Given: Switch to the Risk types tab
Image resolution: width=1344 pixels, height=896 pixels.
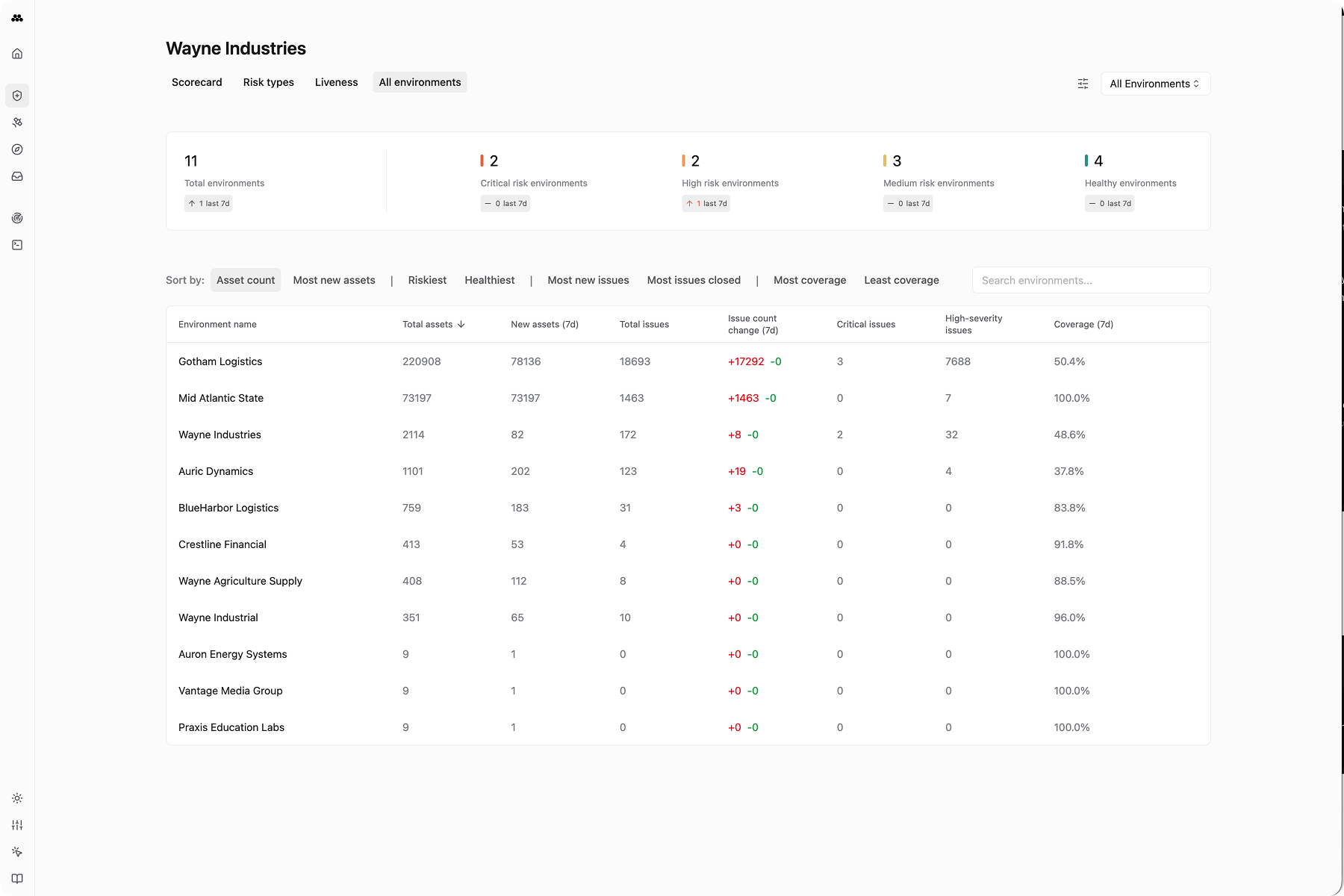Looking at the screenshot, I should pos(268,82).
